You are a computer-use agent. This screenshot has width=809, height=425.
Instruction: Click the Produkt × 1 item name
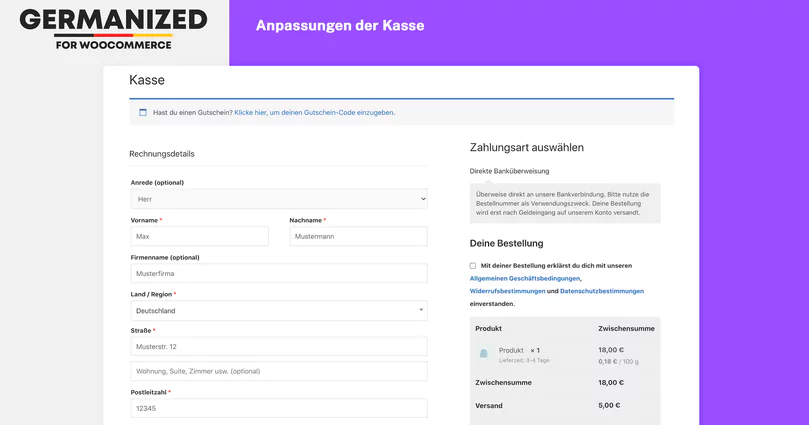click(519, 350)
